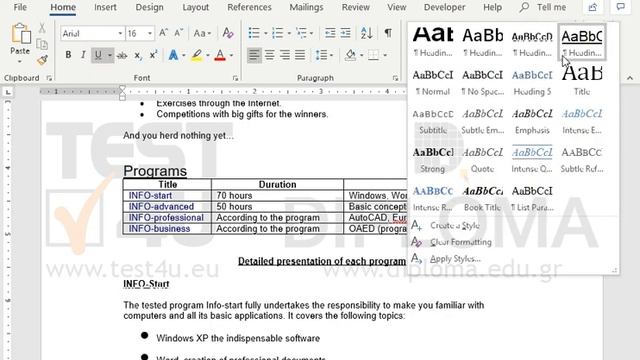Toggle Underline formatting
Viewport: 640px width, 360px height.
(x=98, y=55)
